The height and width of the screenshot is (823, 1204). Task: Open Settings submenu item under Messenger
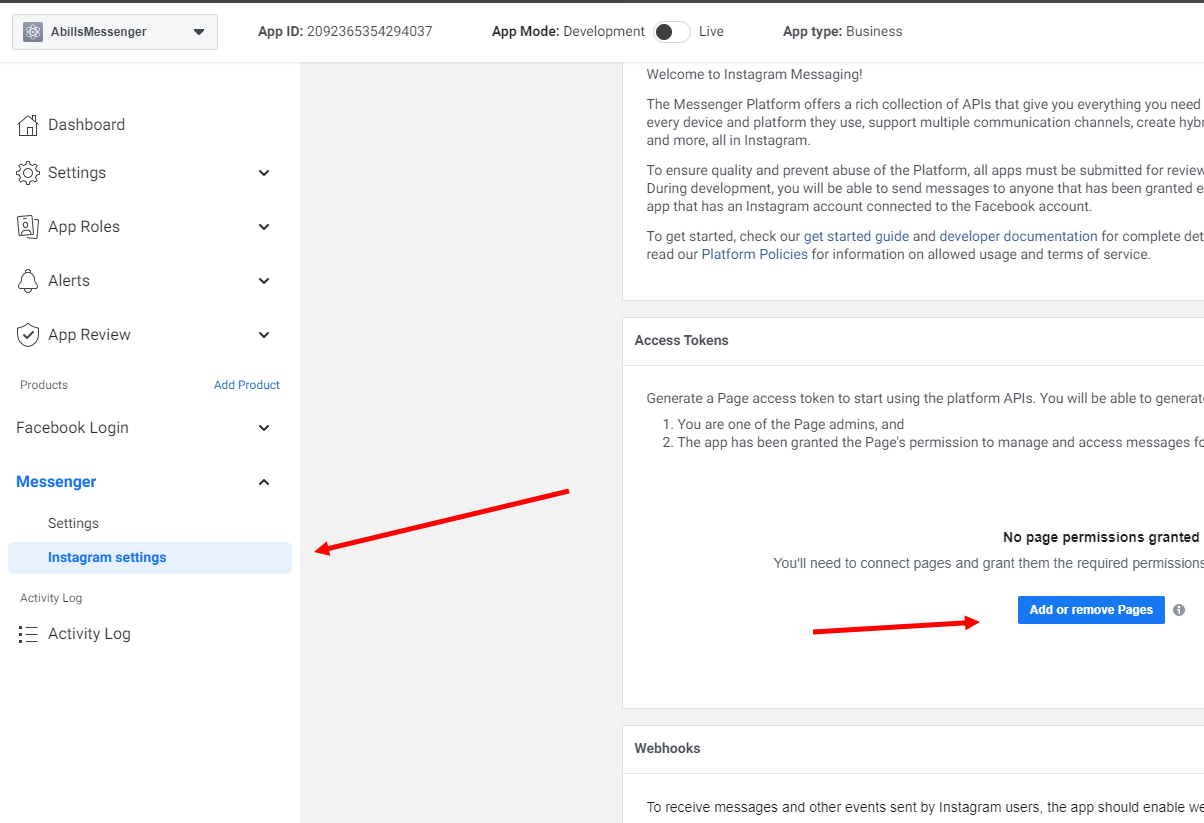point(73,524)
